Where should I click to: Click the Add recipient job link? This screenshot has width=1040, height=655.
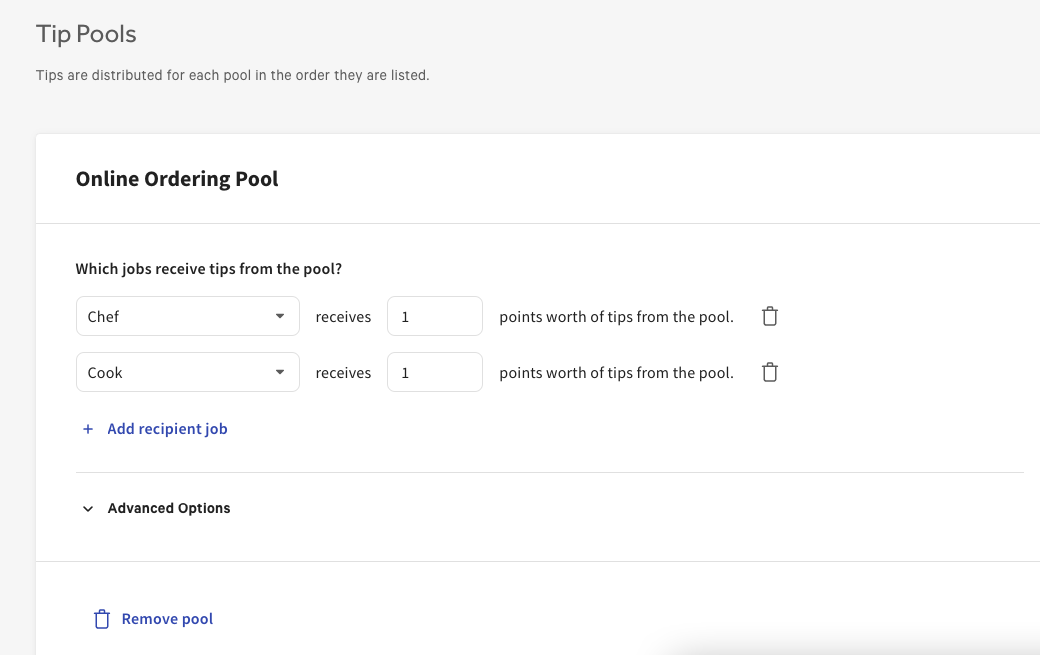(x=167, y=428)
